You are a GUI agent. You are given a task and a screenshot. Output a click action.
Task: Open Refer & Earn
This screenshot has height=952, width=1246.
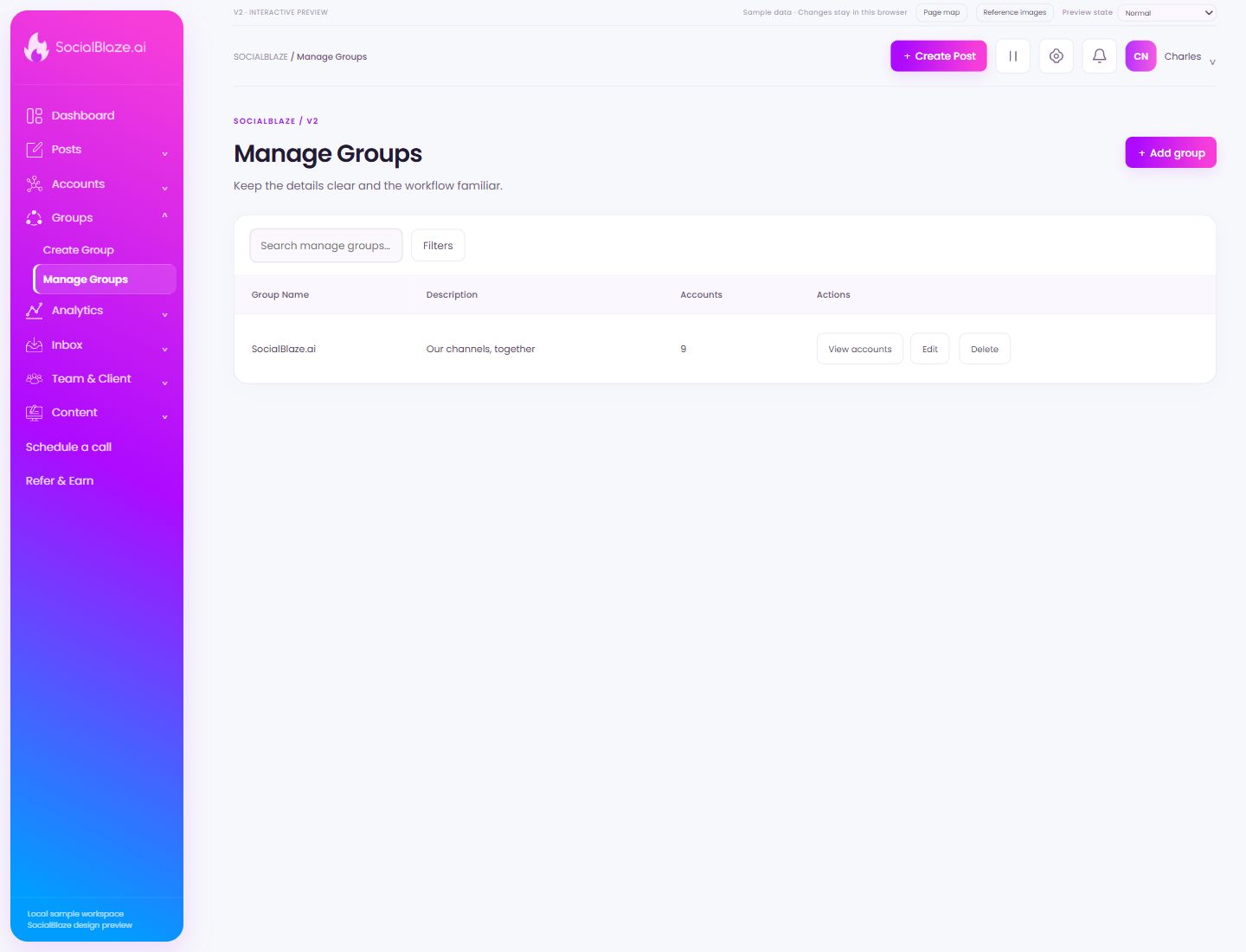coord(60,481)
